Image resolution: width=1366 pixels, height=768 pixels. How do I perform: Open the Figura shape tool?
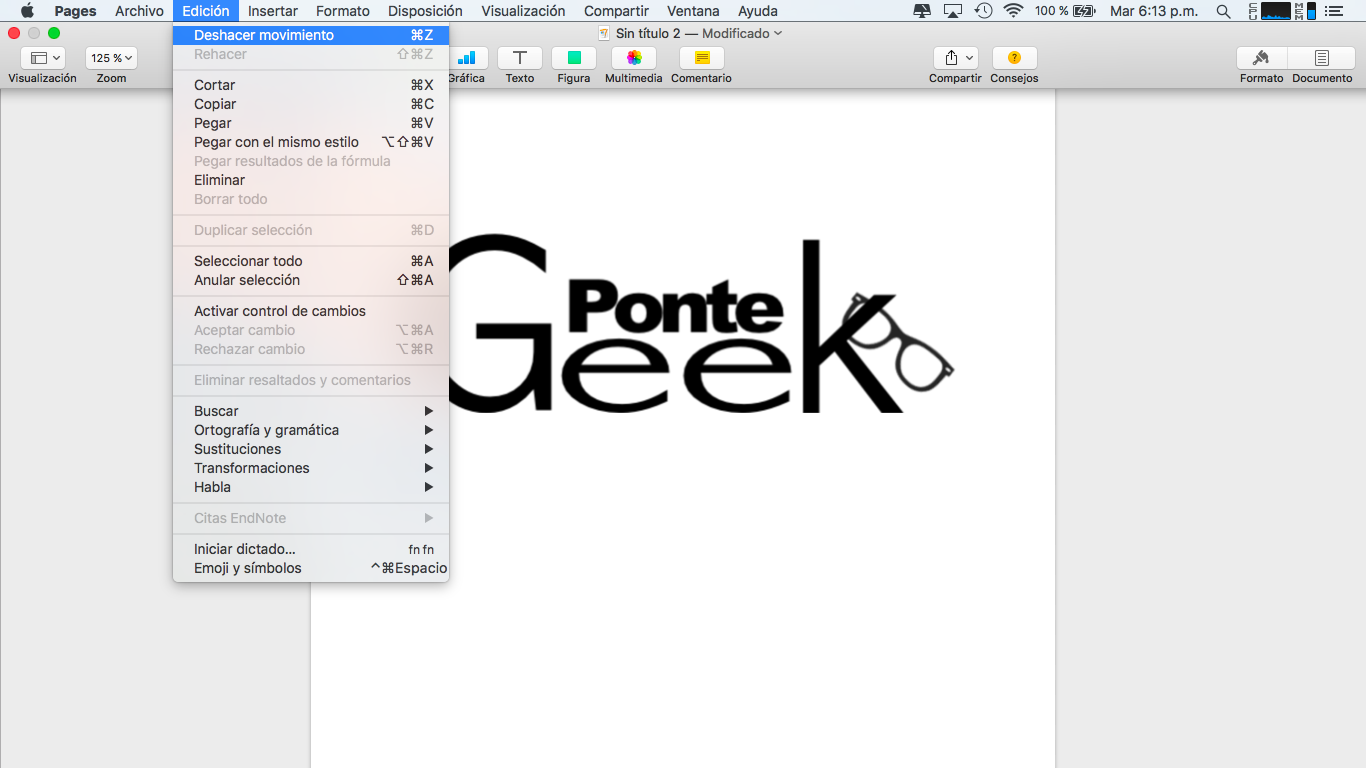[x=574, y=58]
